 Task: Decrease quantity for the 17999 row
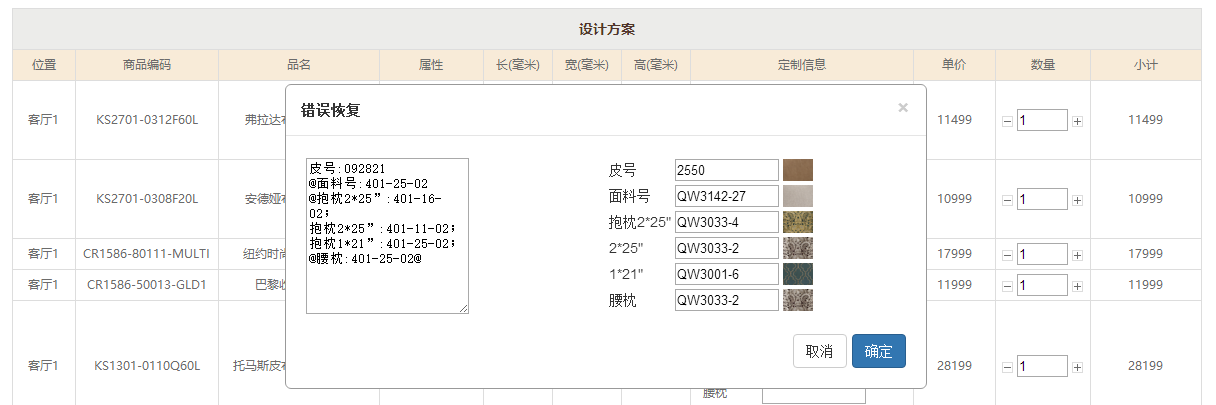tap(1007, 255)
